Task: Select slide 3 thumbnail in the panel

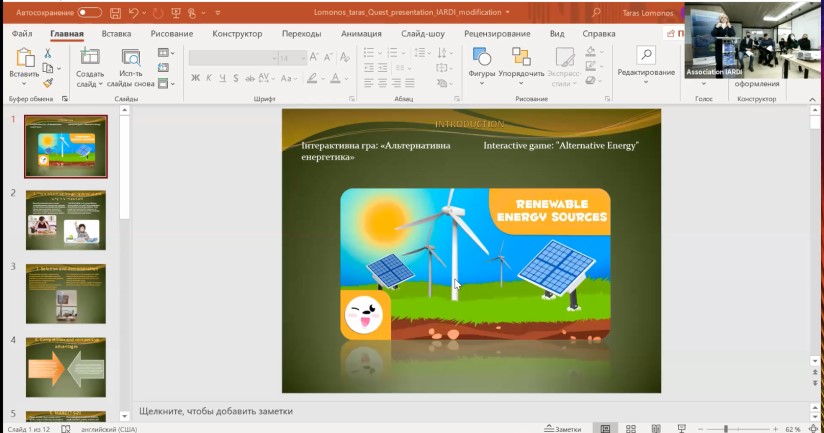Action: point(66,294)
